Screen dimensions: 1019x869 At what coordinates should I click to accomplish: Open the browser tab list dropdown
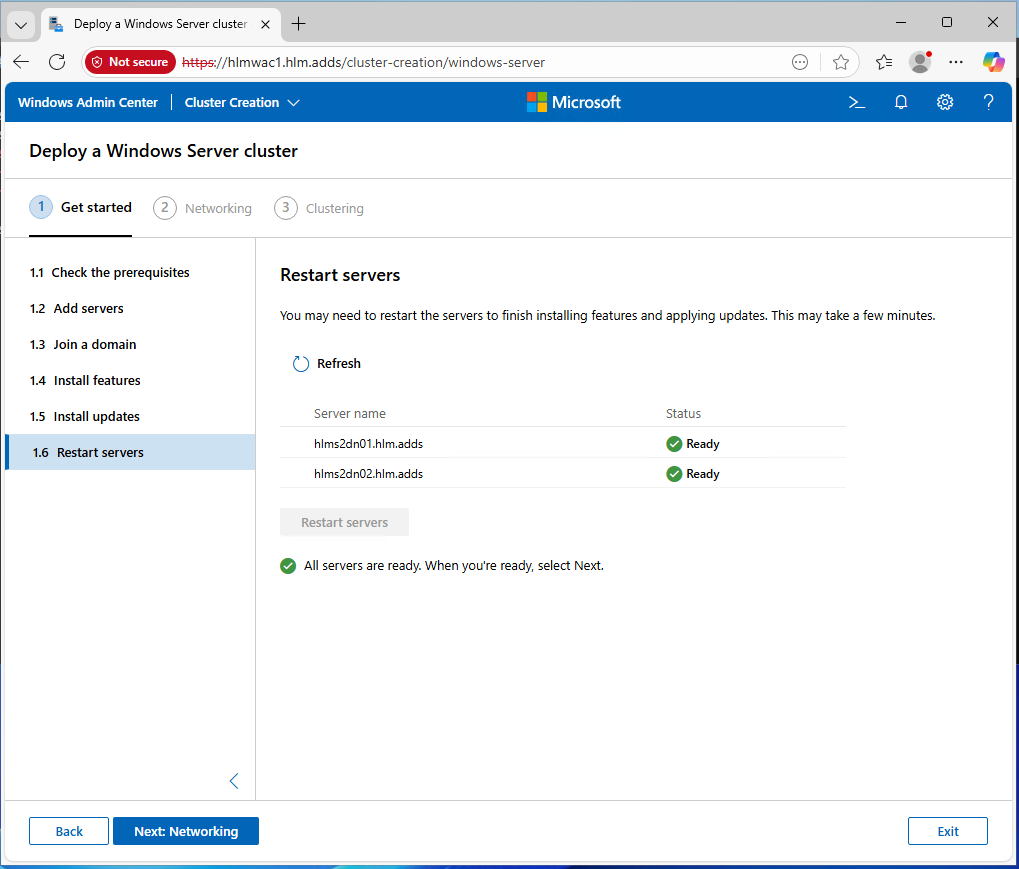tap(21, 24)
